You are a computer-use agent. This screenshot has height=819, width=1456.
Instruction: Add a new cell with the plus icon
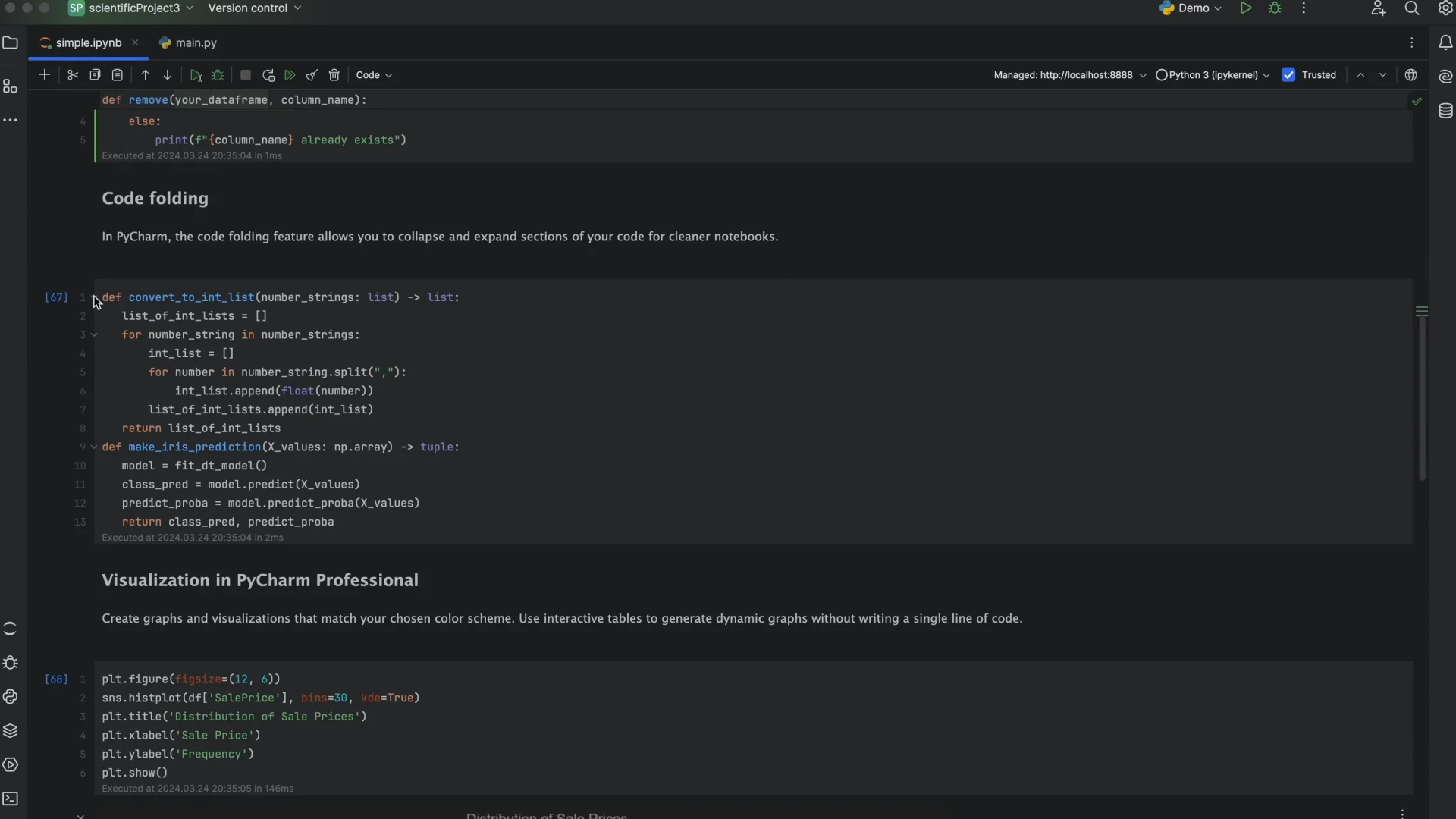(x=44, y=75)
